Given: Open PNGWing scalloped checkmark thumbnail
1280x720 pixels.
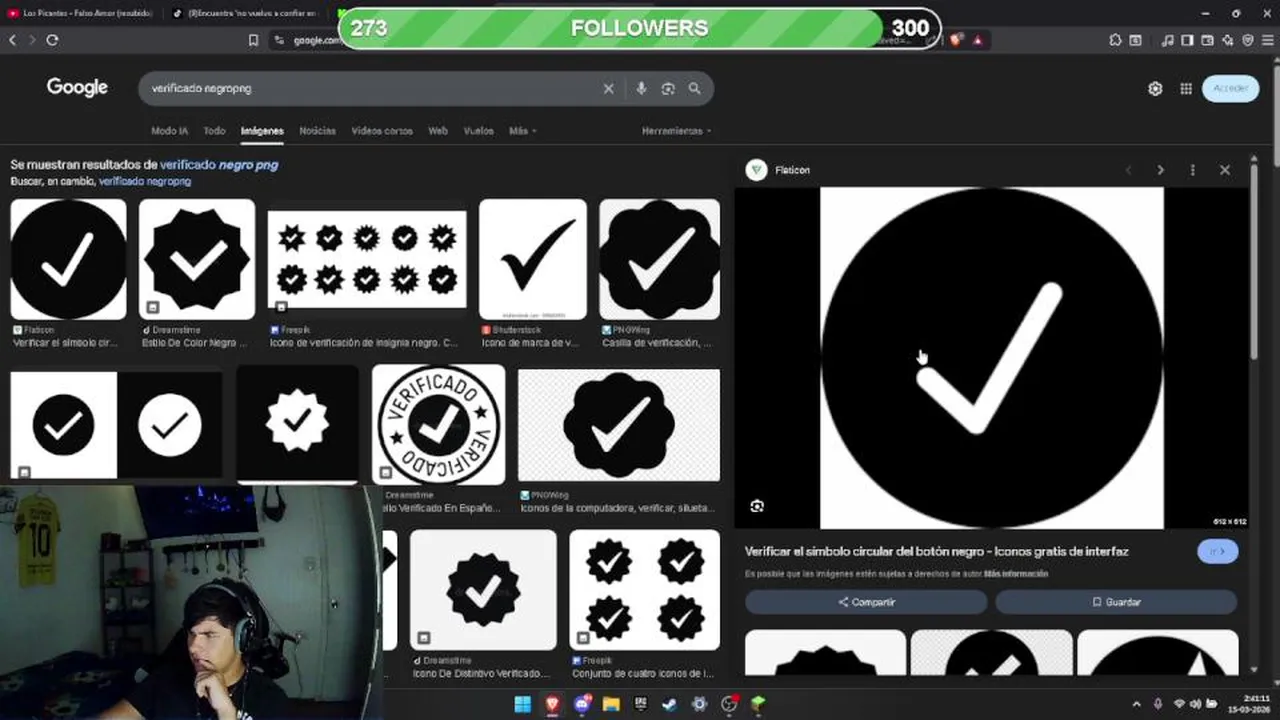Looking at the screenshot, I should click(659, 259).
